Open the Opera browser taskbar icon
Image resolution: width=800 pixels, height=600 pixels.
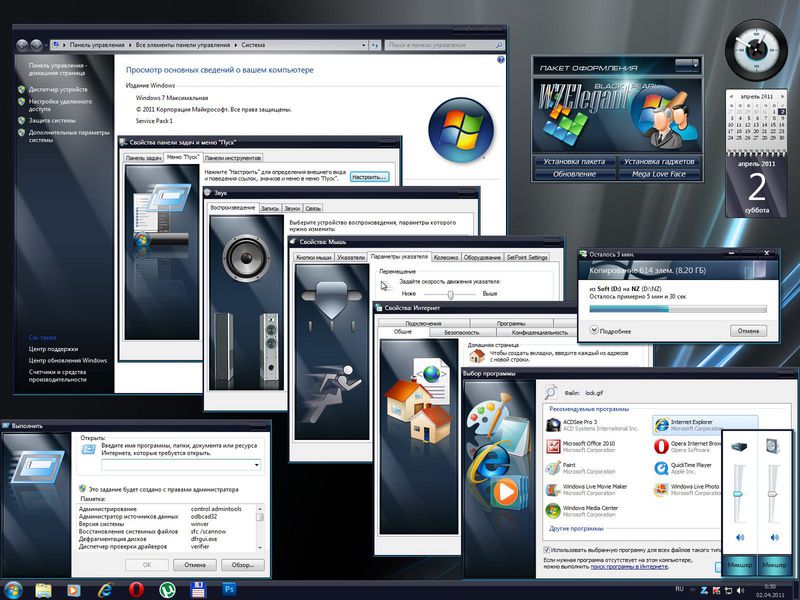(136, 590)
